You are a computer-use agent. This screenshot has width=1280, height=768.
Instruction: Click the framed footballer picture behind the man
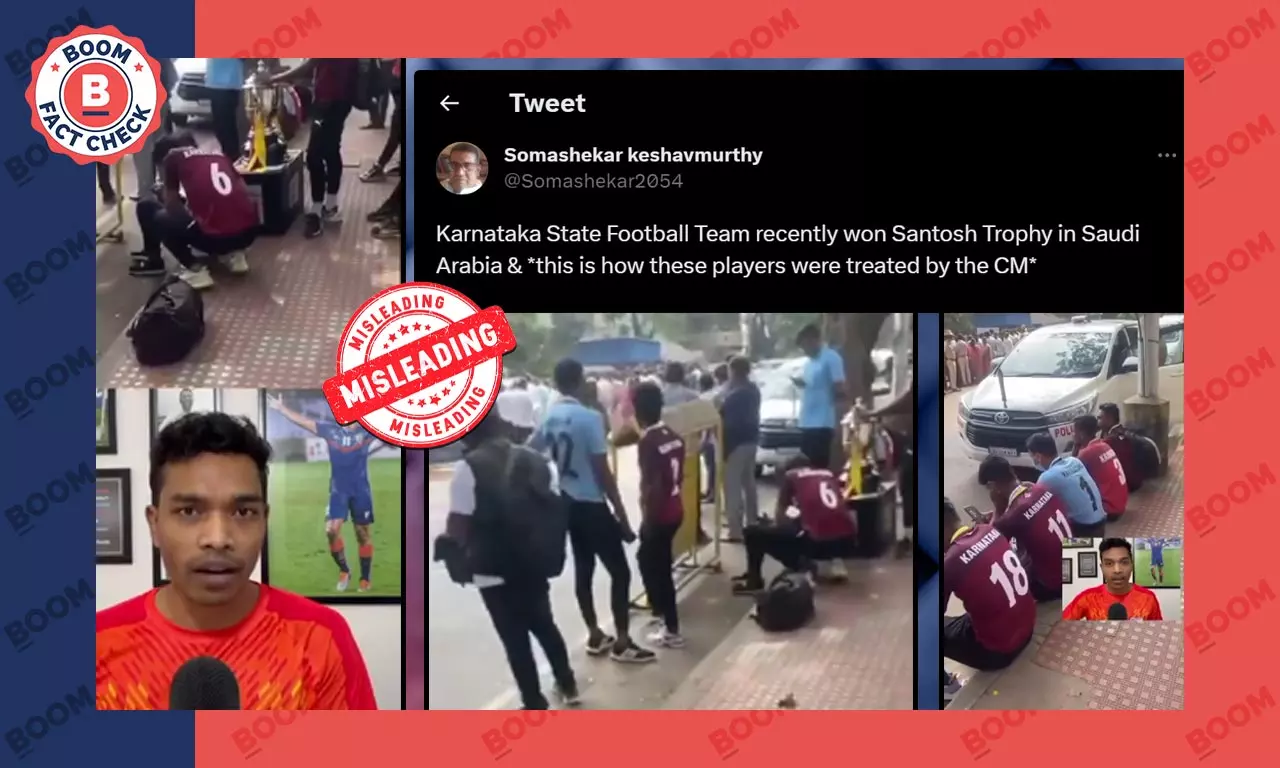click(x=334, y=494)
